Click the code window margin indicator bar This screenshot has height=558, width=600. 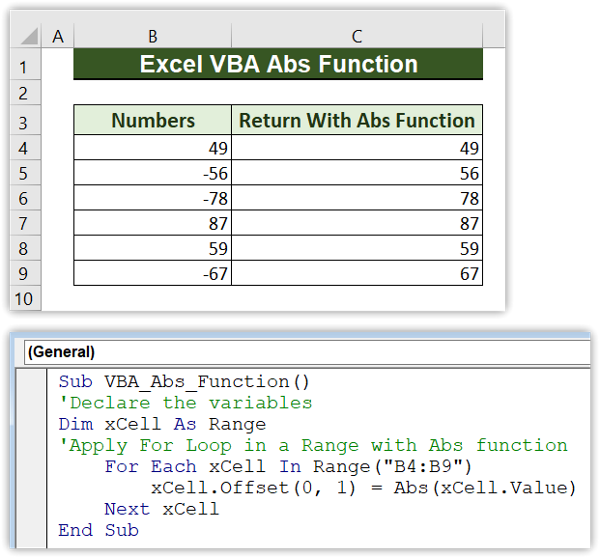click(x=32, y=458)
